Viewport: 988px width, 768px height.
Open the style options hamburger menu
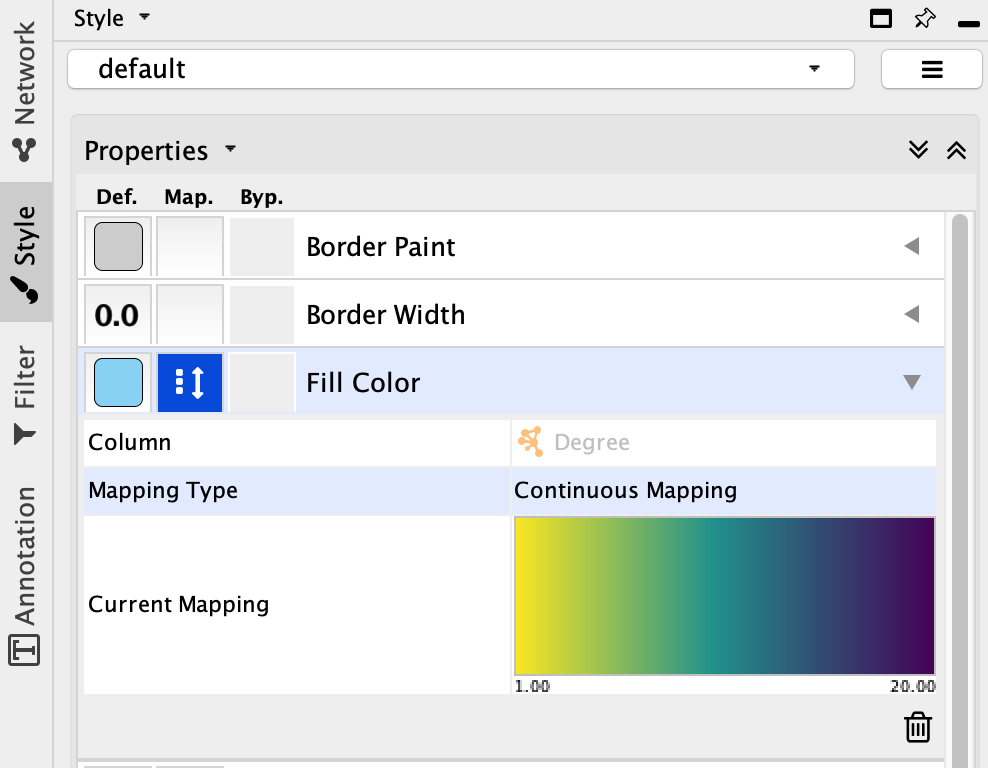(931, 69)
